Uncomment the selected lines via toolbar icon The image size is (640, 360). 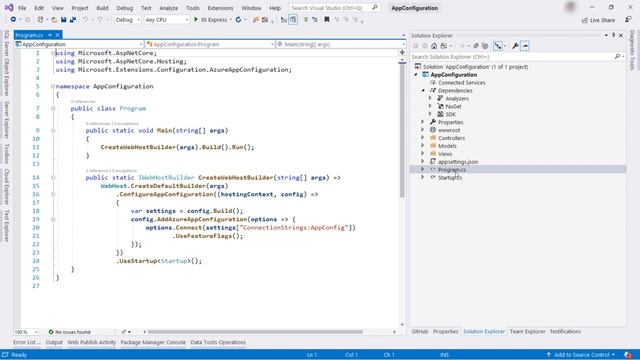(x=315, y=20)
